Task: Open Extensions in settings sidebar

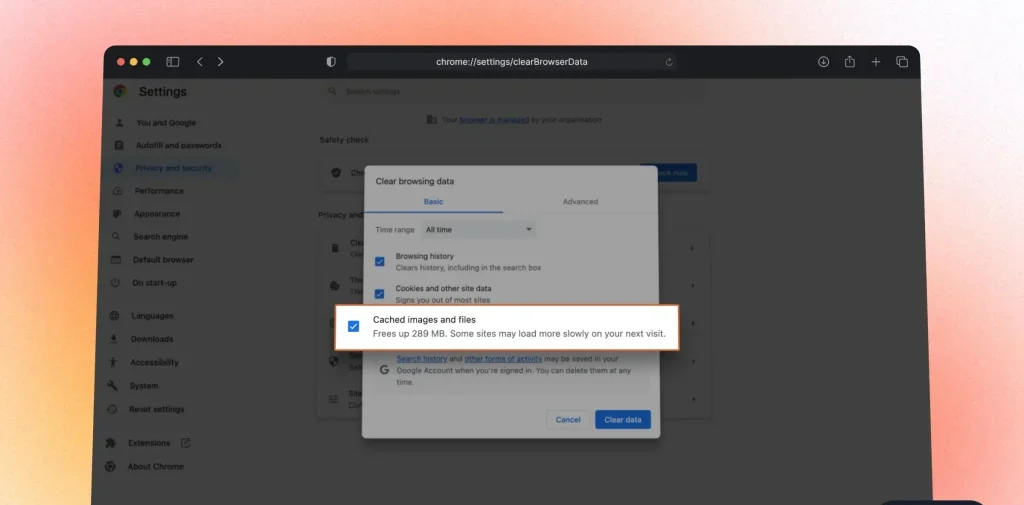Action: click(x=149, y=443)
